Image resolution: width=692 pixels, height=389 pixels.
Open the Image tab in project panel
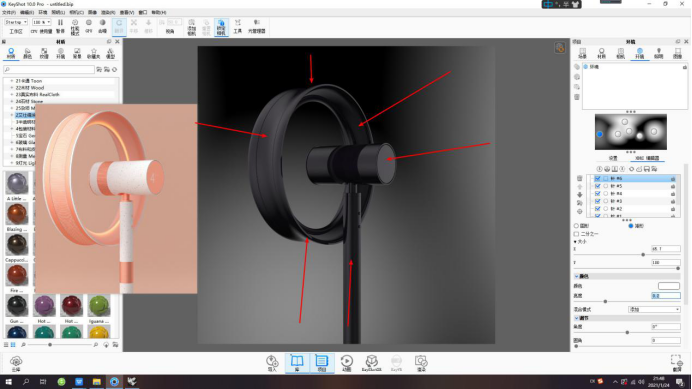coord(677,53)
